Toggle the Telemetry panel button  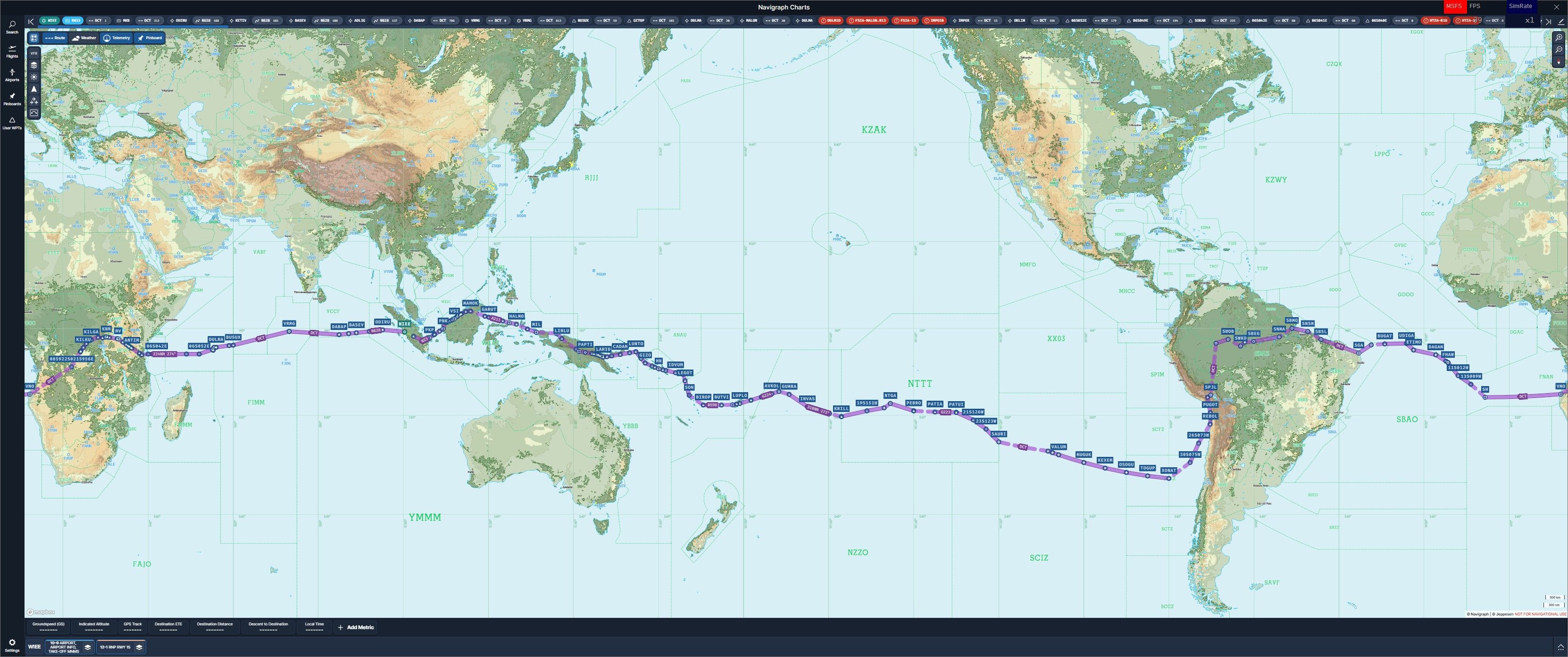pos(117,38)
